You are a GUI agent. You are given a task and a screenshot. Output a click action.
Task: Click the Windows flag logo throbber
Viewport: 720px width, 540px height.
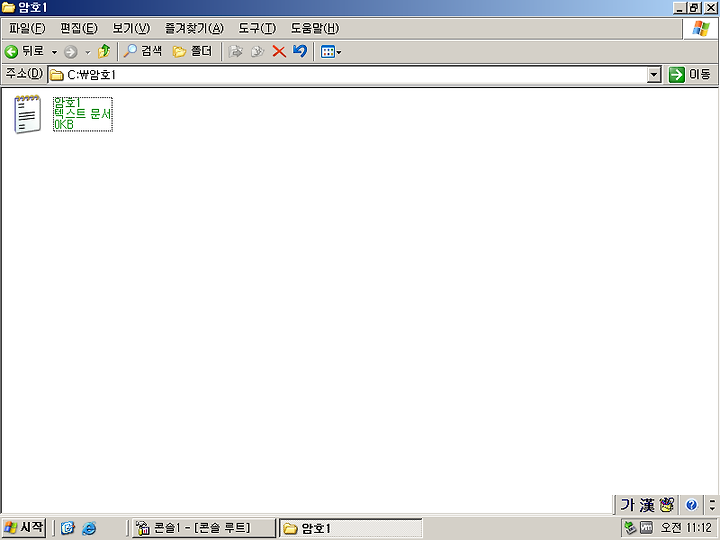point(701,28)
